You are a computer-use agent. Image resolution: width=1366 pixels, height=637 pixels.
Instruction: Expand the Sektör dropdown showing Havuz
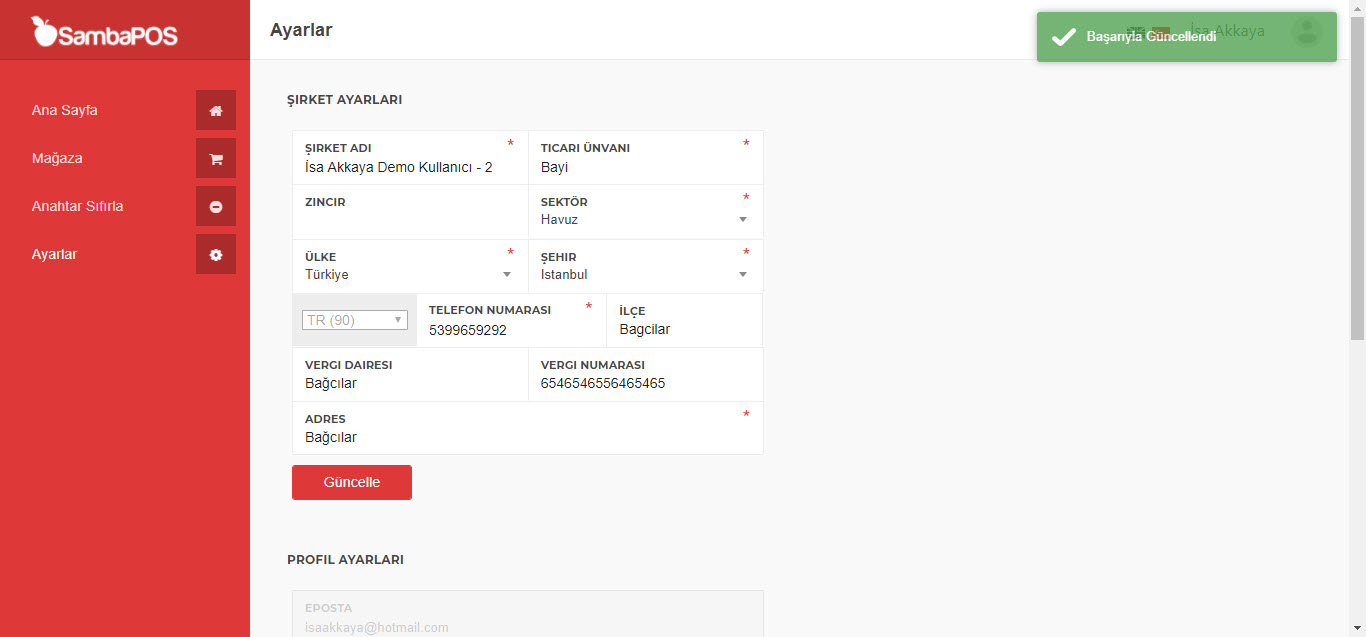[645, 219]
